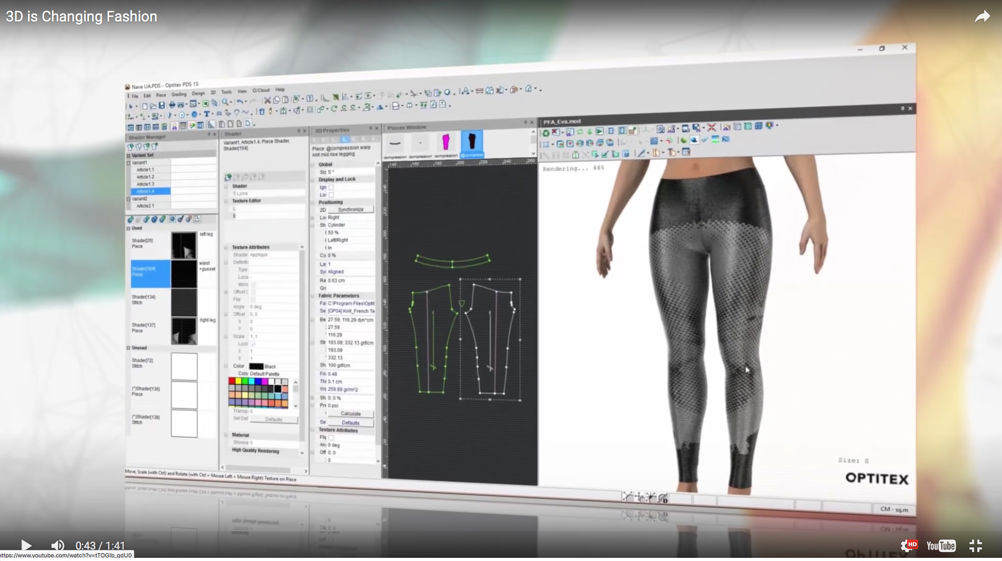The image size is (1002, 561).
Task: Collapse the Global section in 3D Properties
Action: point(314,165)
